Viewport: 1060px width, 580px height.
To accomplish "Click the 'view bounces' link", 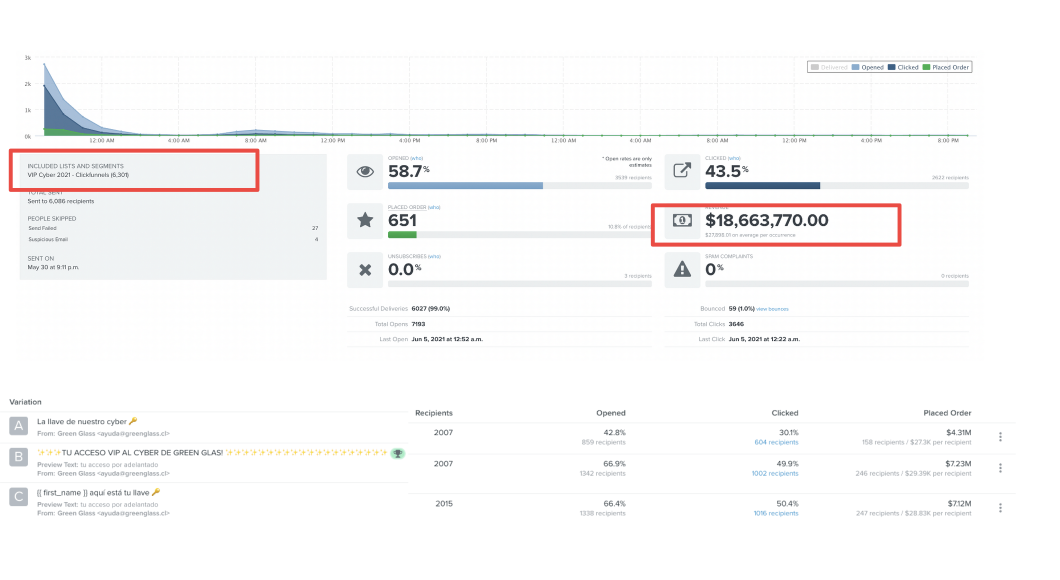I will point(773,310).
